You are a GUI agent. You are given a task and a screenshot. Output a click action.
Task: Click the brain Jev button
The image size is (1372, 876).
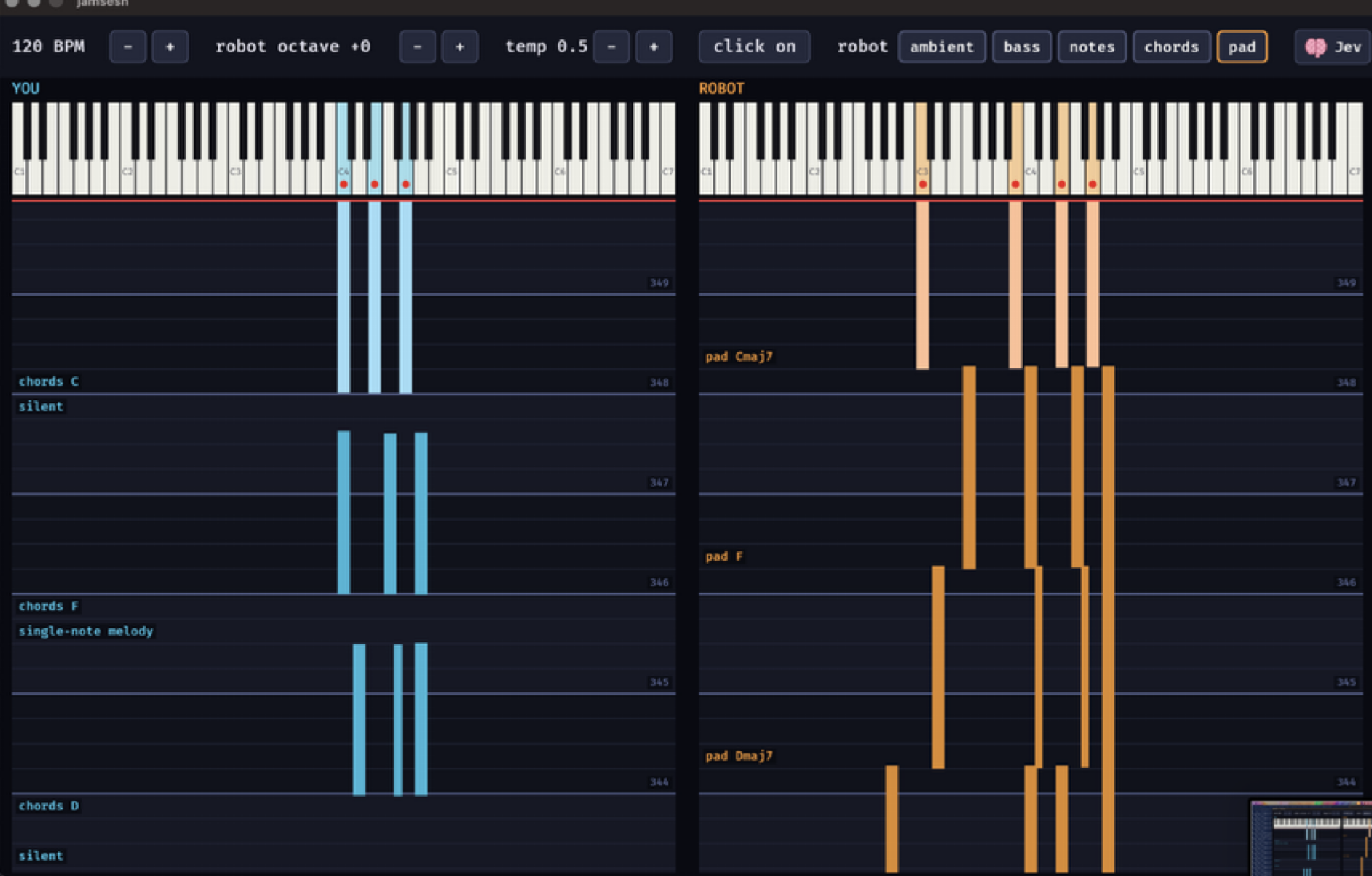[x=1332, y=47]
